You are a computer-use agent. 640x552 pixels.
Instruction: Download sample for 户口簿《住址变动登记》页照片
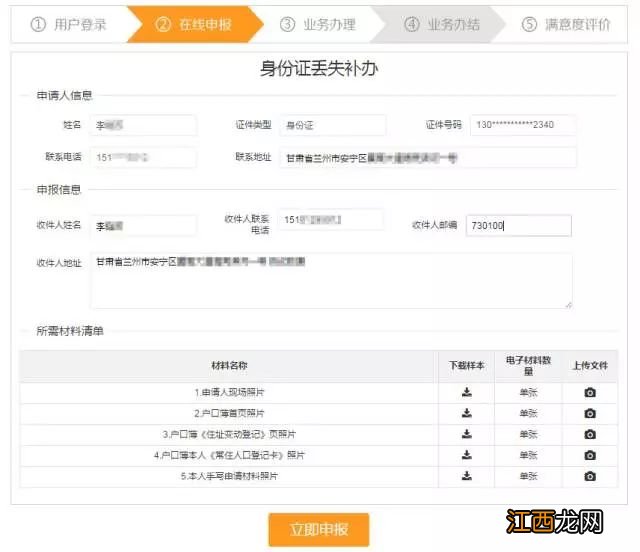pos(467,434)
